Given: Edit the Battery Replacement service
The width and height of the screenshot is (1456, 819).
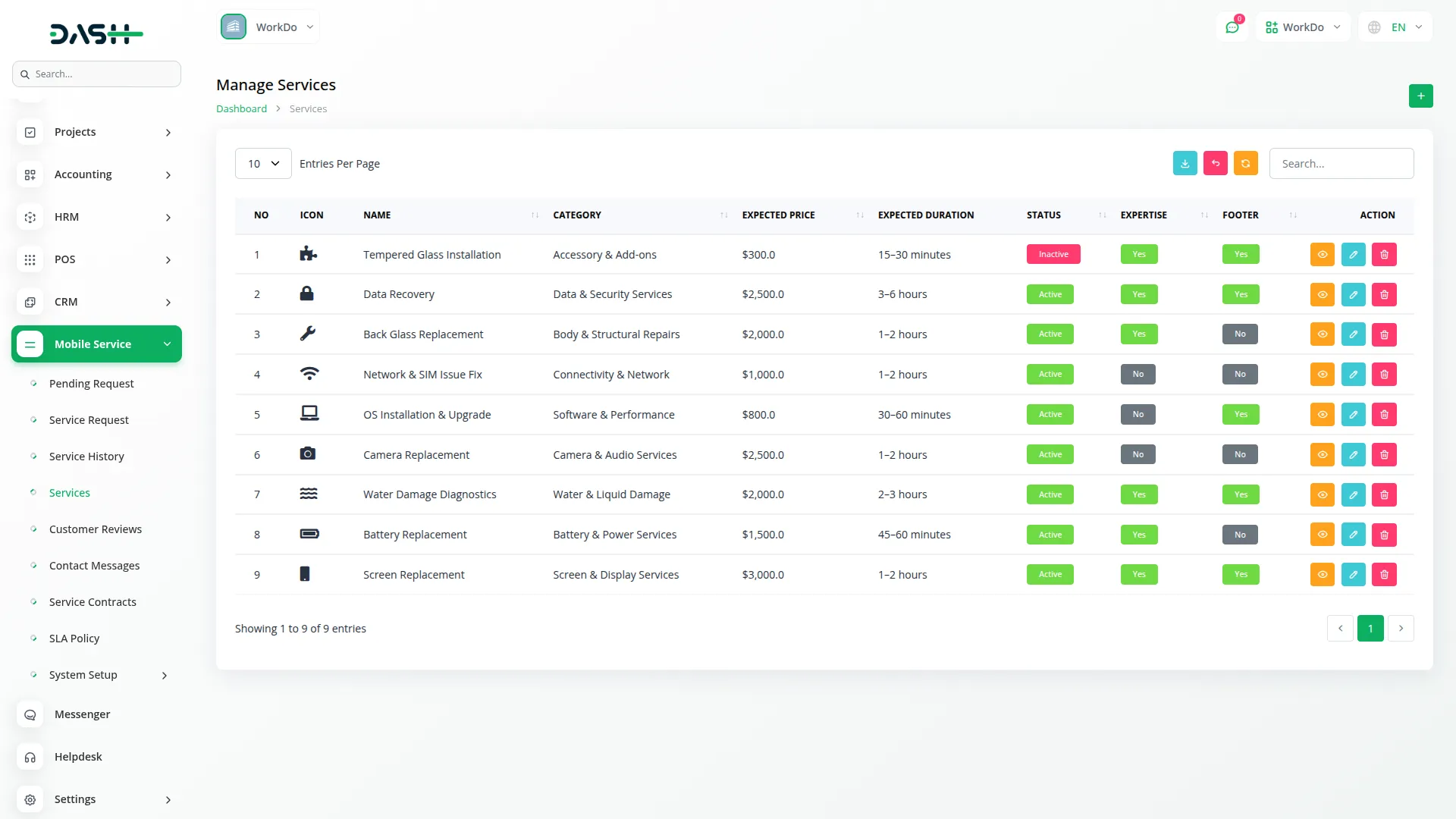Looking at the screenshot, I should 1353,534.
